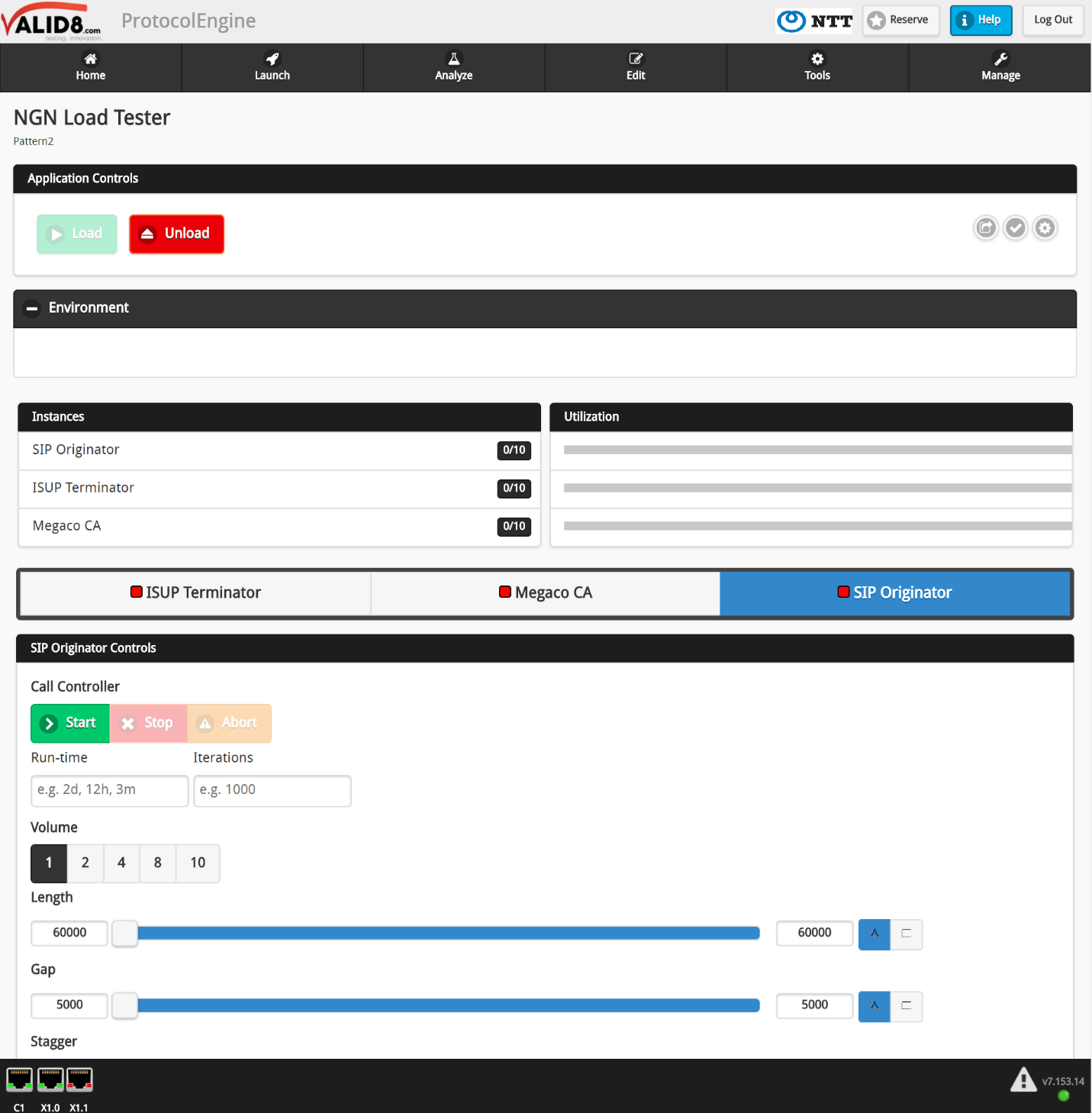
Task: Click the Pattern2 label
Action: [34, 141]
